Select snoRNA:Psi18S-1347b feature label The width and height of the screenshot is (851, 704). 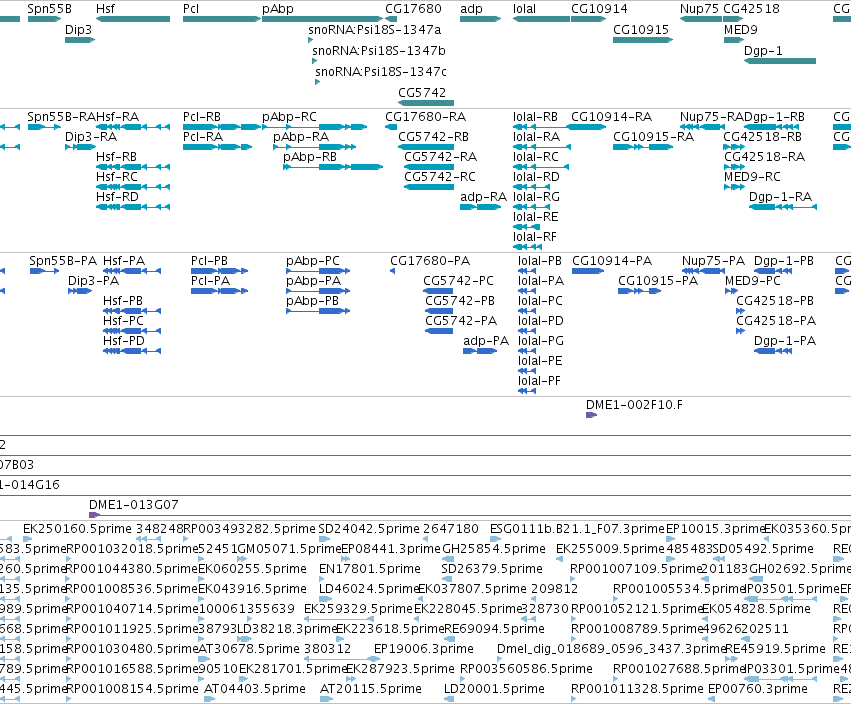[x=379, y=50]
